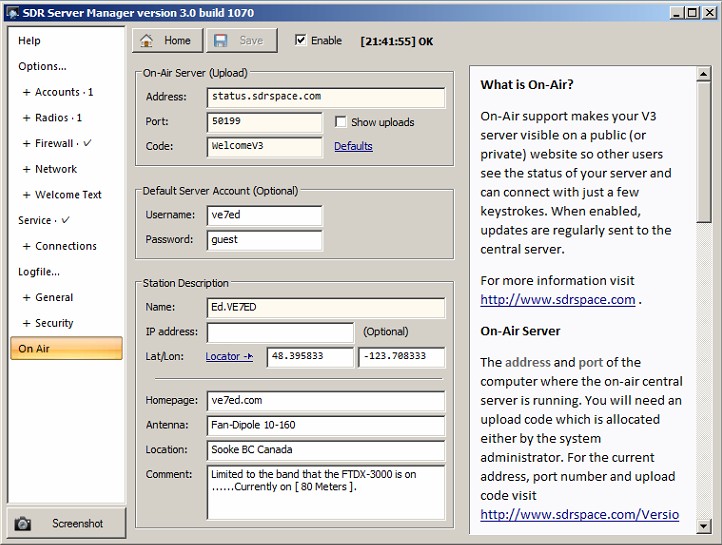Visit the www.sdrspace.com hyperlink
The image size is (722, 545).
coord(557,300)
